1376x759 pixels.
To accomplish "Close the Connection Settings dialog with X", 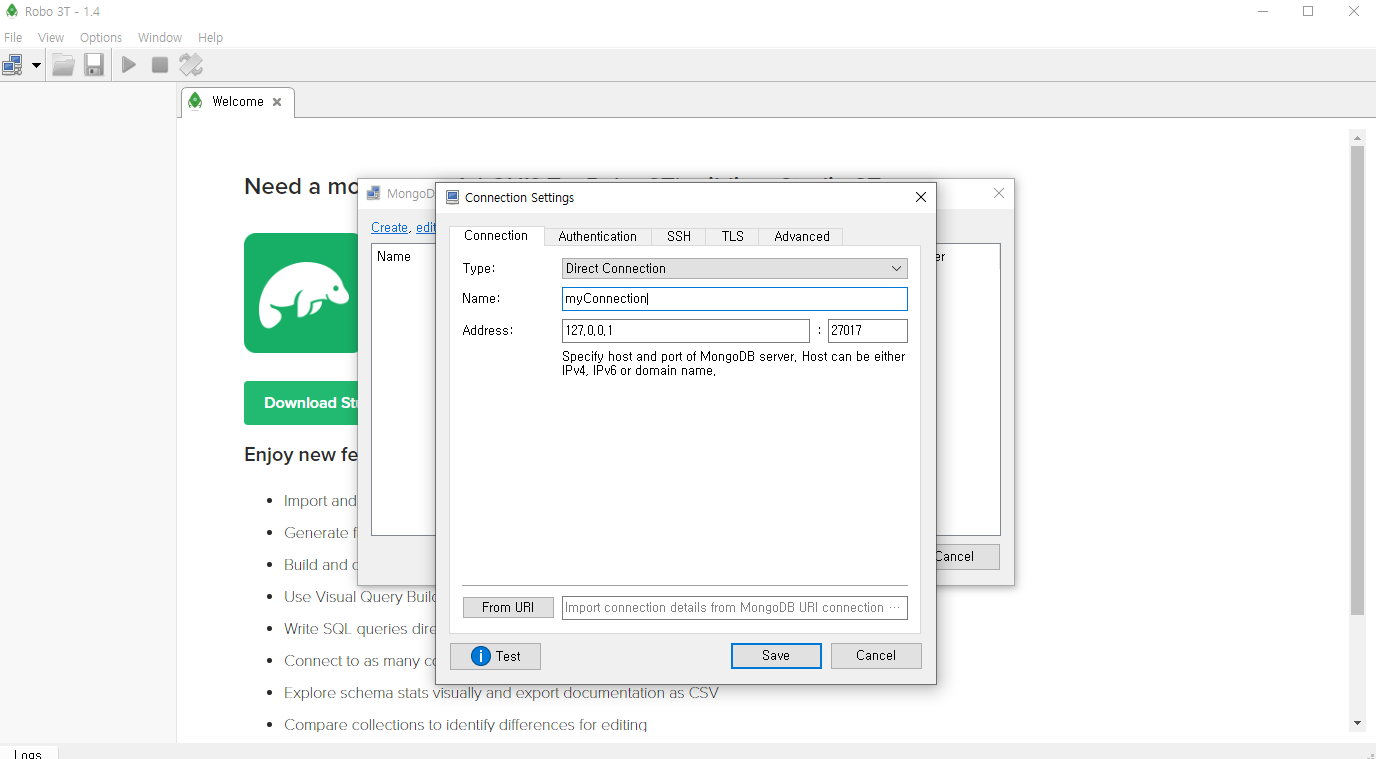I will tap(921, 197).
